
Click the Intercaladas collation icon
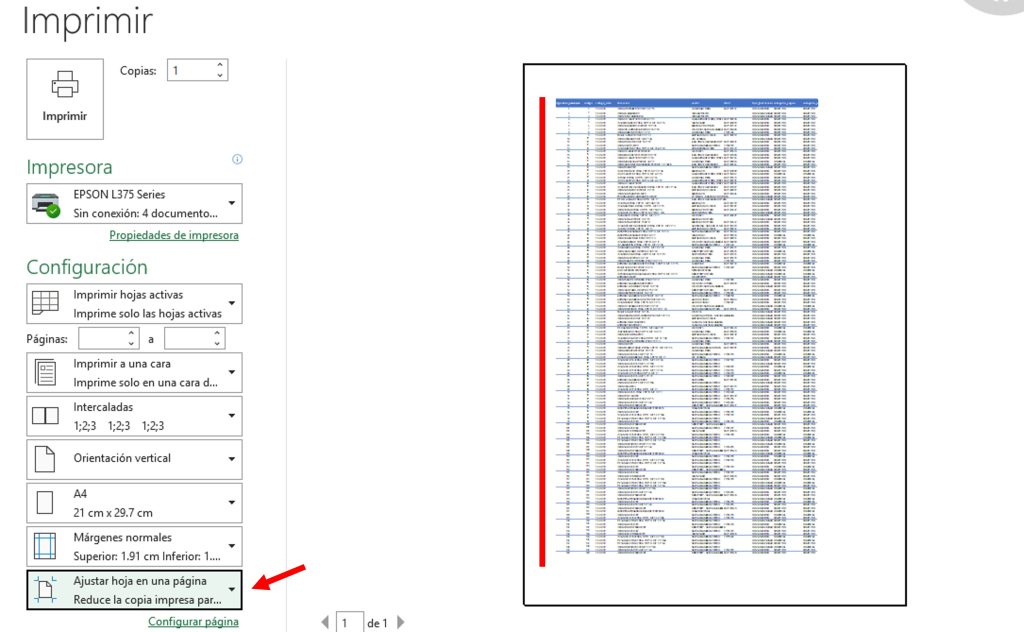tap(46, 416)
